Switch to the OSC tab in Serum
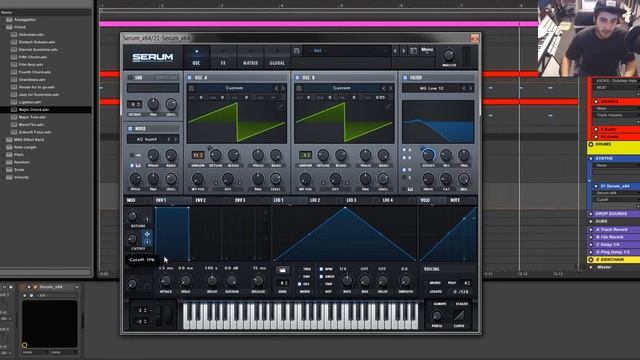The image size is (640, 360). click(x=196, y=57)
